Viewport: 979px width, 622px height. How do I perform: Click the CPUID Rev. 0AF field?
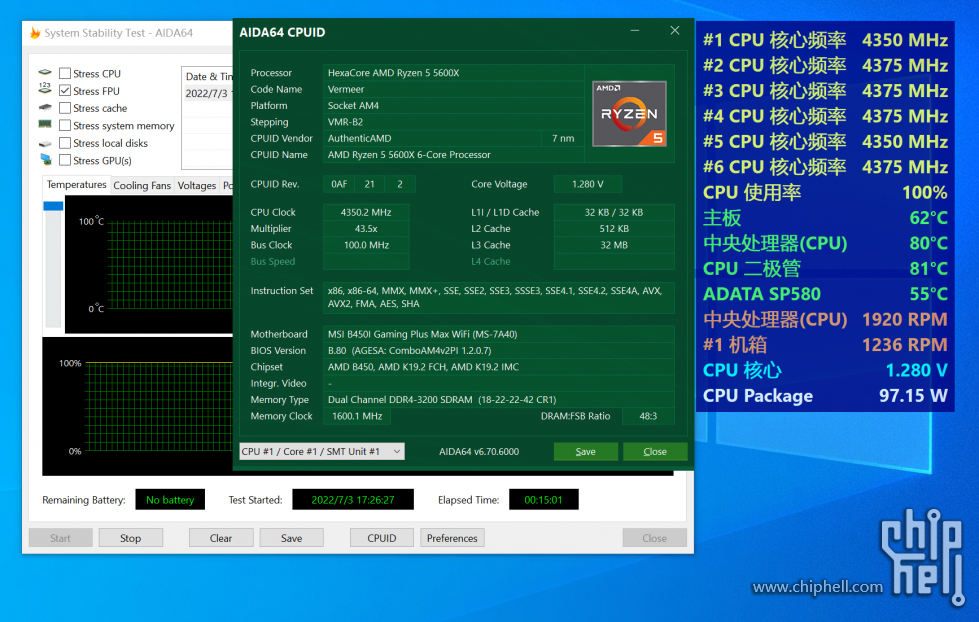[339, 184]
